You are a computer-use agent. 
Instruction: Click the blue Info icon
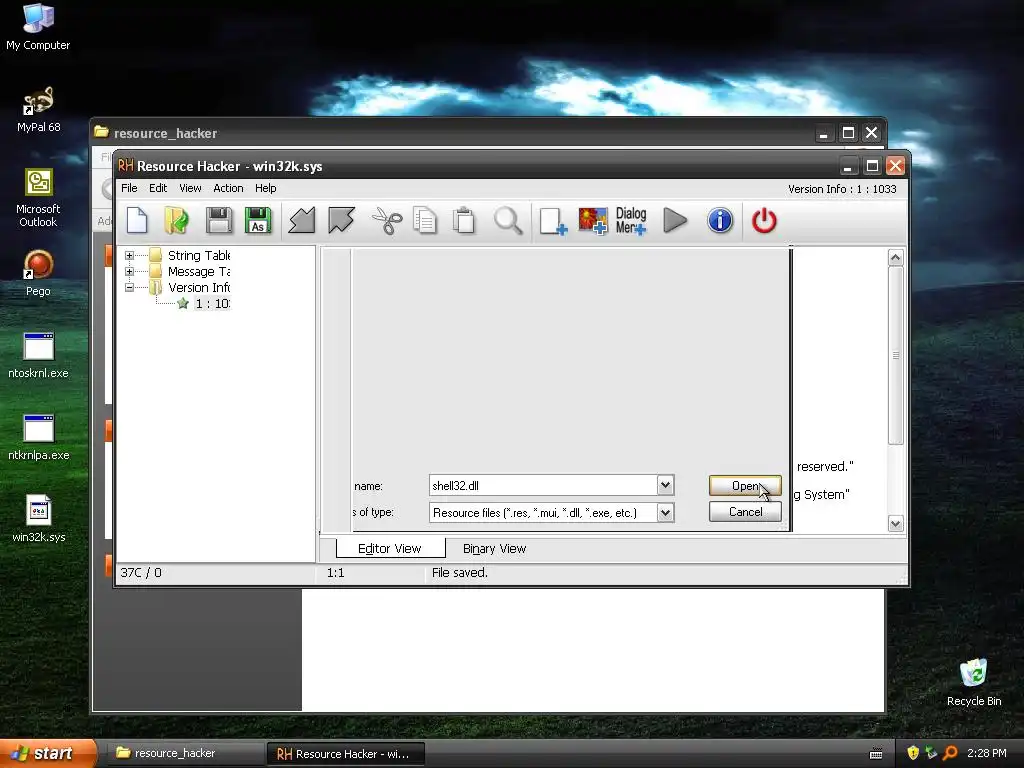tap(720, 221)
